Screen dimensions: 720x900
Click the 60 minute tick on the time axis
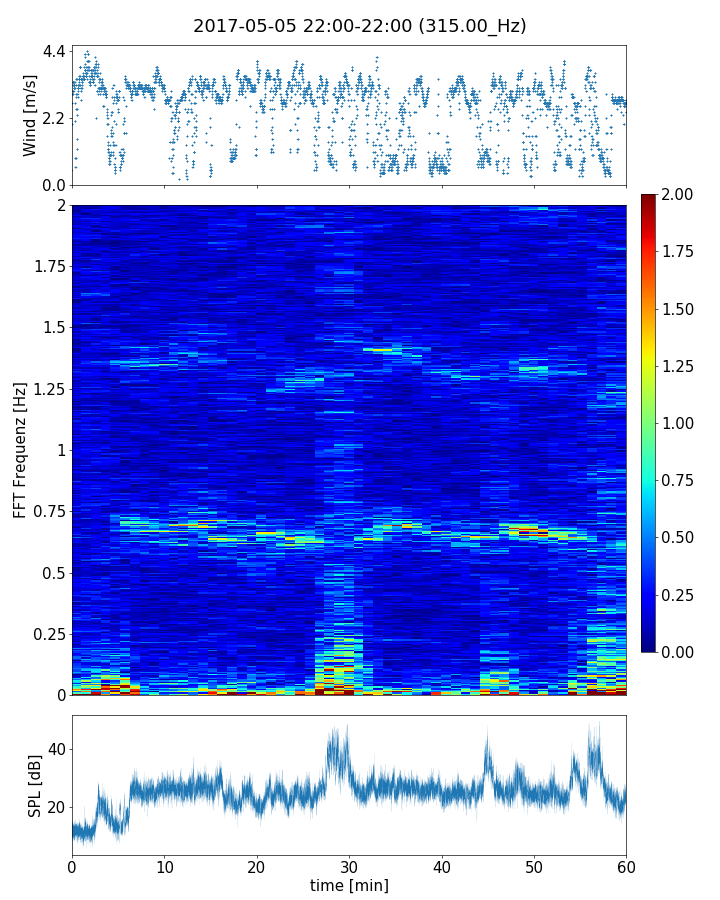(626, 866)
